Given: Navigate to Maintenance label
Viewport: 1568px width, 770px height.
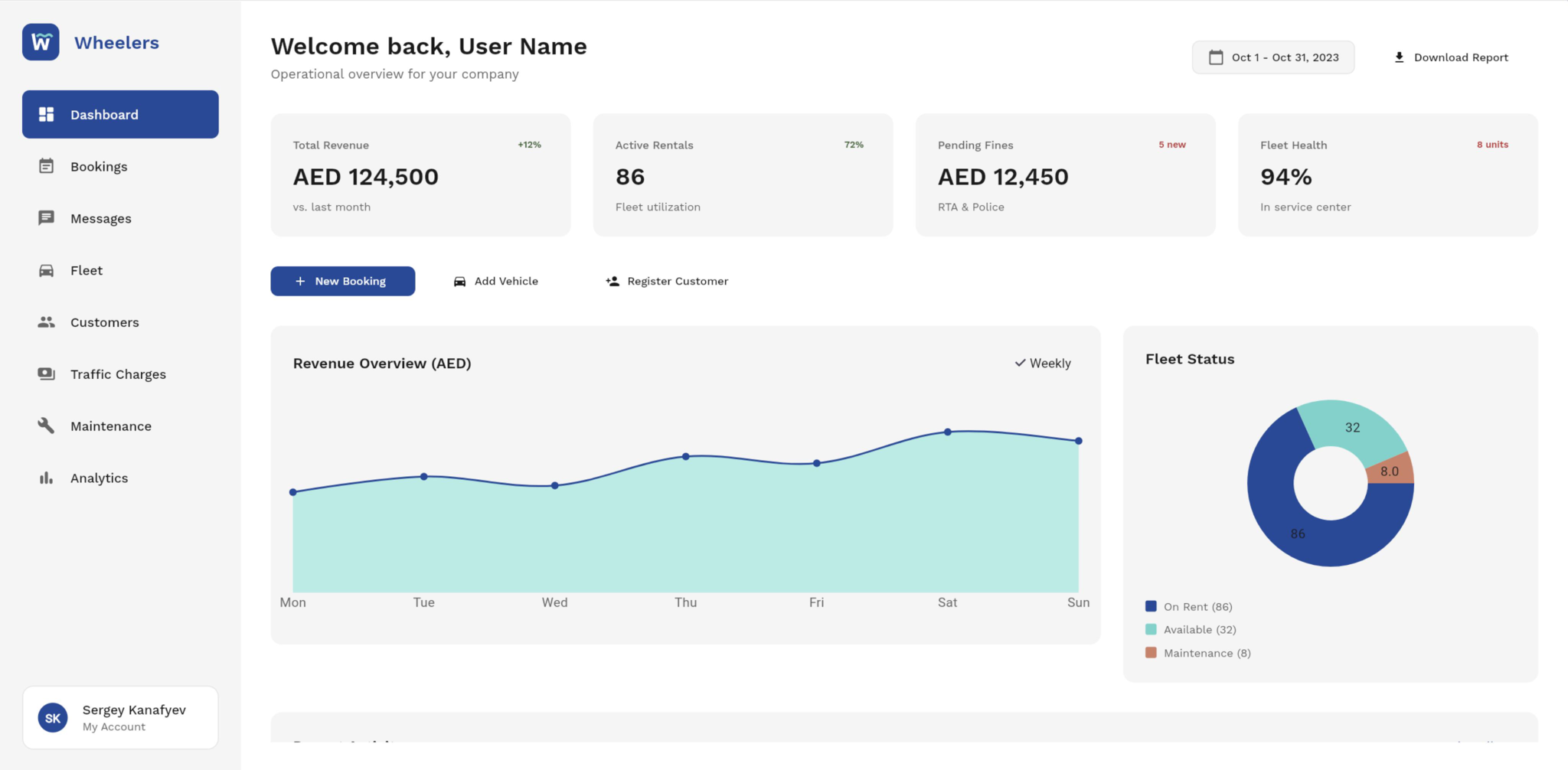Looking at the screenshot, I should [111, 426].
